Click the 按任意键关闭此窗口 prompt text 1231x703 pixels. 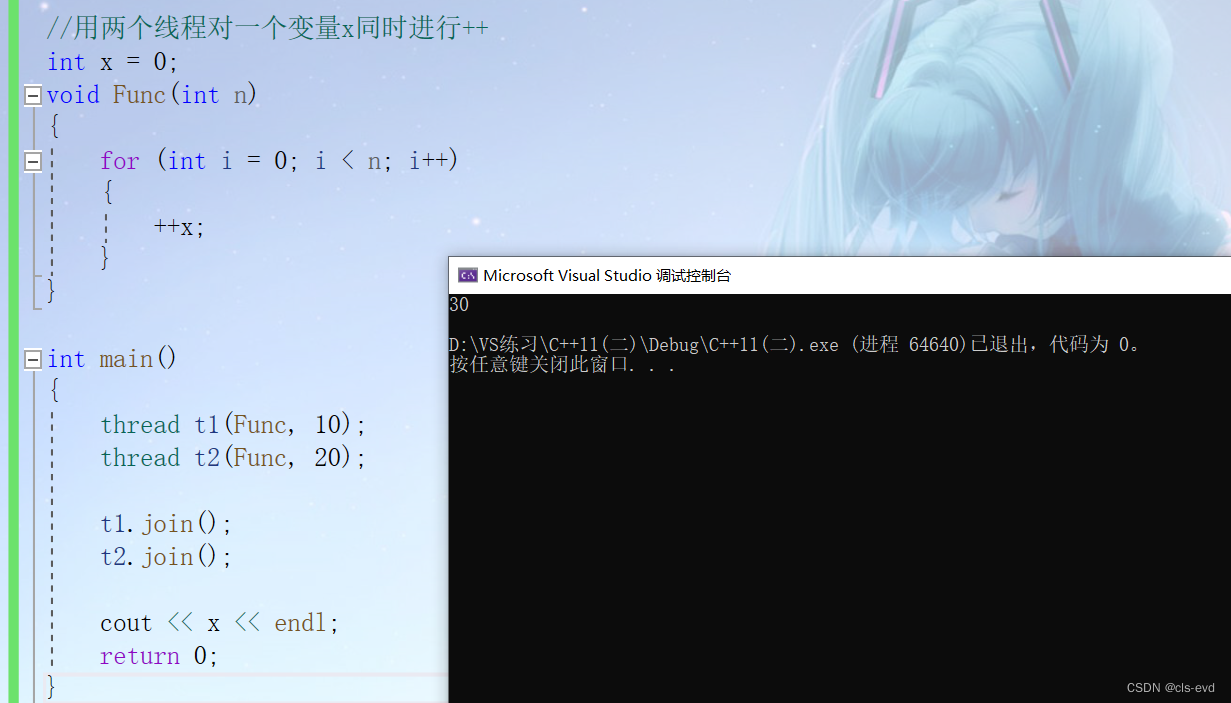pos(563,365)
